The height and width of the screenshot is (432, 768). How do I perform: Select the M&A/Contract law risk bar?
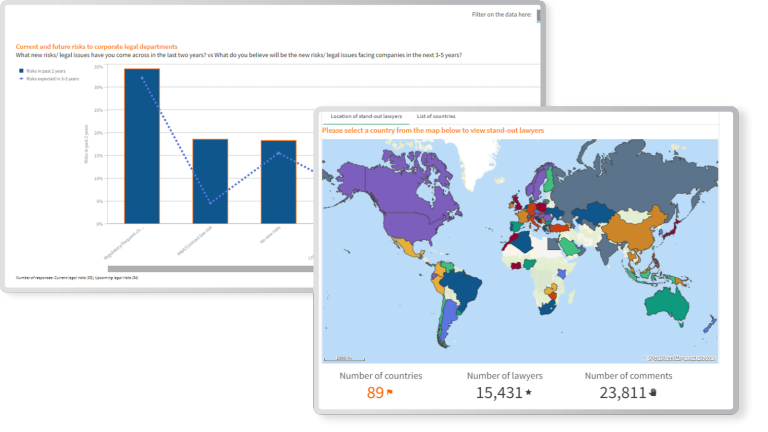[x=210, y=181]
